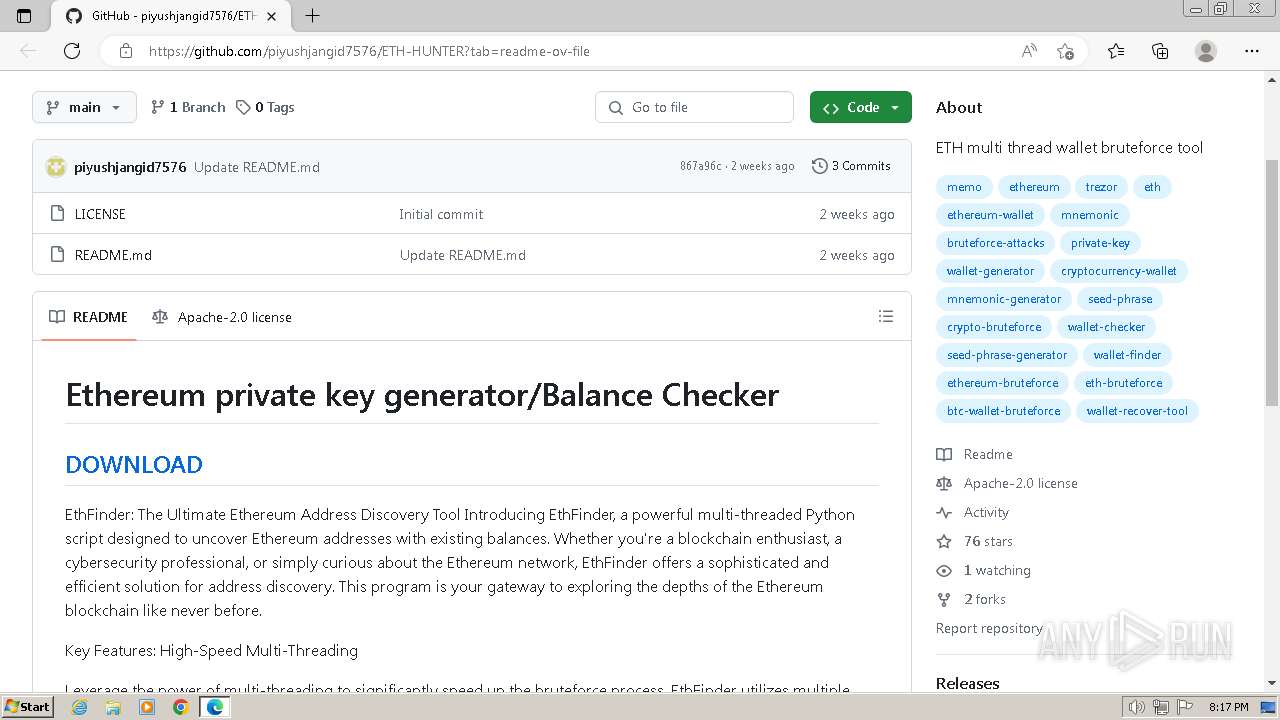1280x720 pixels.
Task: Open Read aloud icon in address bar
Action: tap(1029, 51)
